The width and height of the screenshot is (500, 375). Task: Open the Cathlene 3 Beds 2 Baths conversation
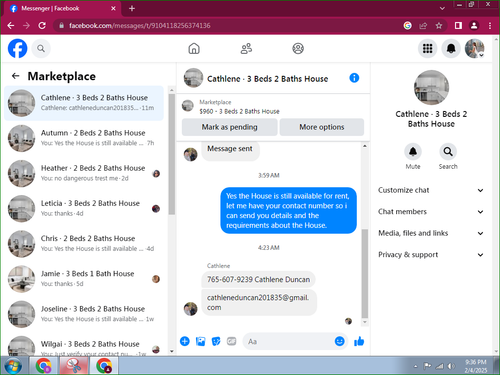click(x=84, y=103)
